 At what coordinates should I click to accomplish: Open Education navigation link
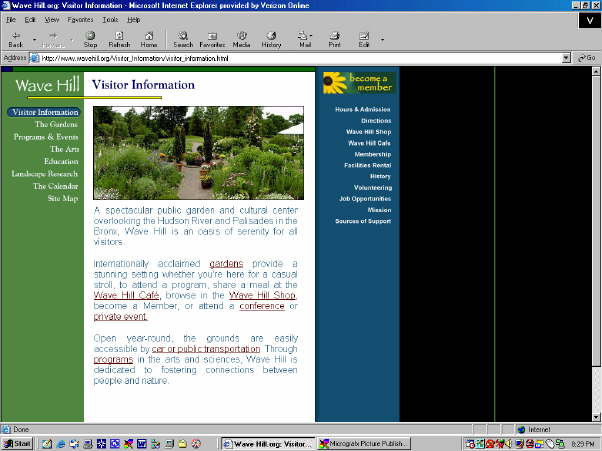point(61,161)
